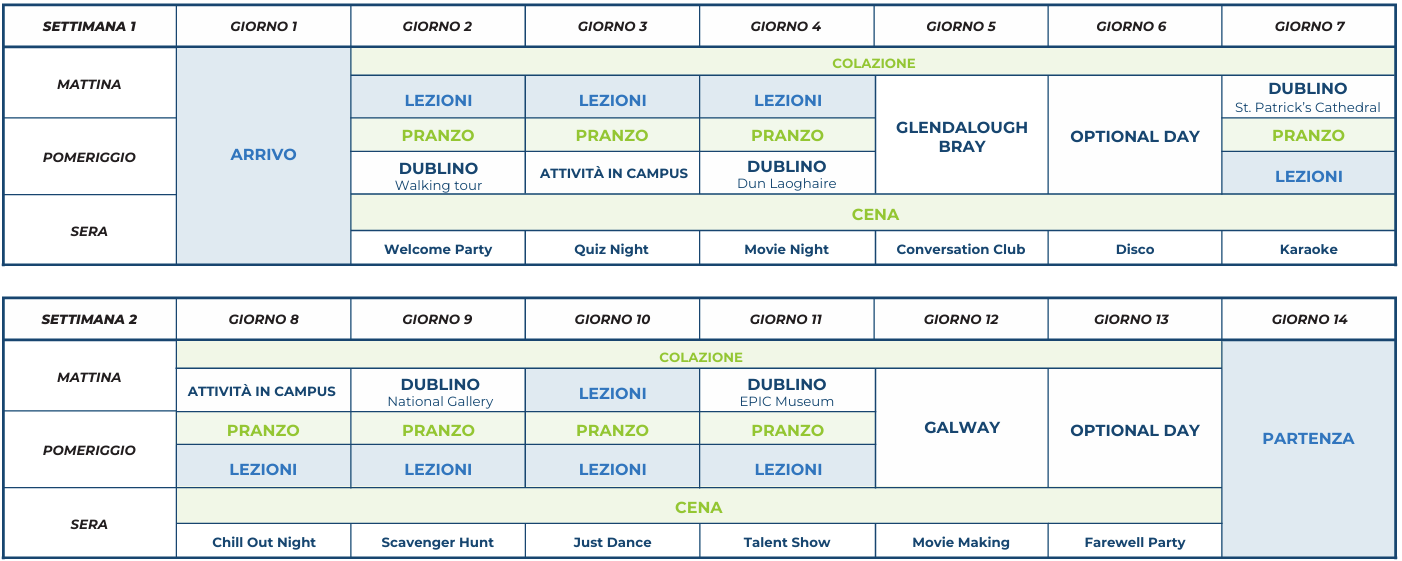
Task: Select Dublino St. Patrick's Cathedral cell
Action: (x=1308, y=97)
